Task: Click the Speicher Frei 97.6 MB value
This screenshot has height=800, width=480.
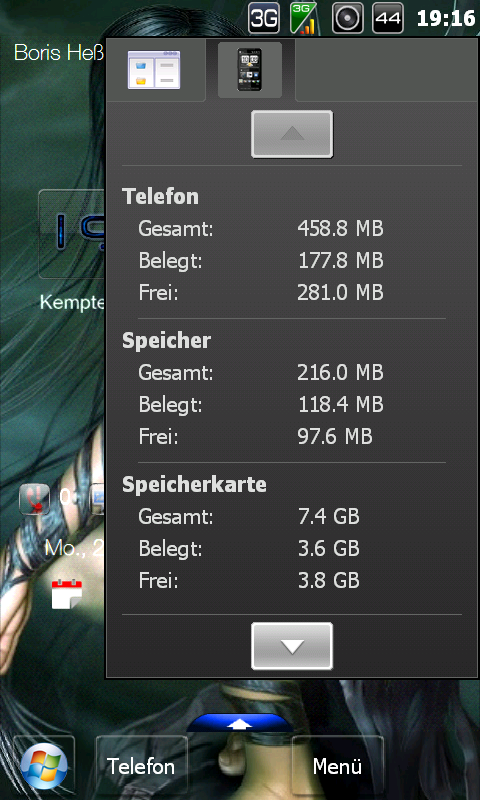Action: (335, 437)
